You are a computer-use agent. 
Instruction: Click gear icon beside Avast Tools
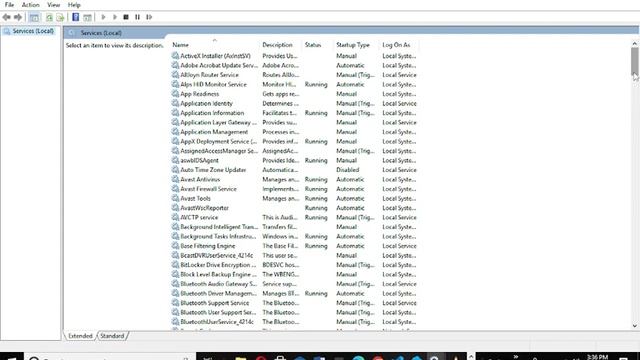[x=175, y=198]
